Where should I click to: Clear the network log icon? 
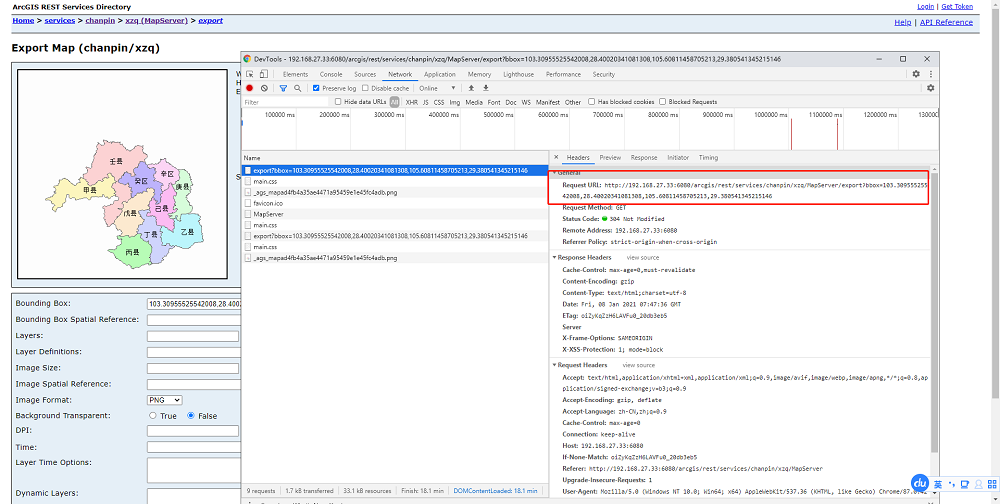(x=264, y=88)
